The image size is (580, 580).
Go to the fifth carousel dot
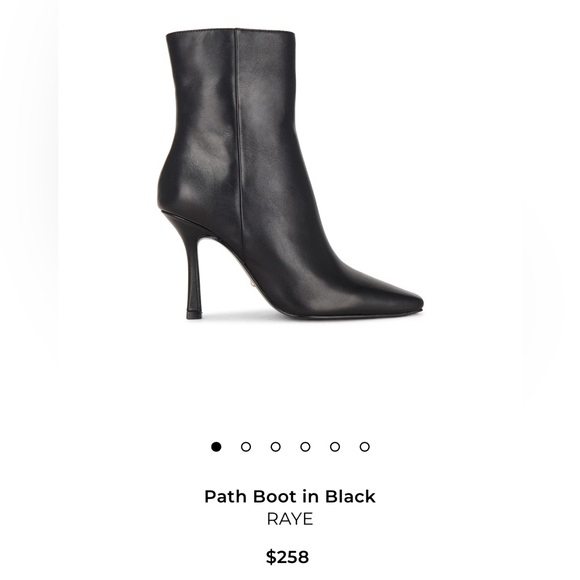(335, 447)
